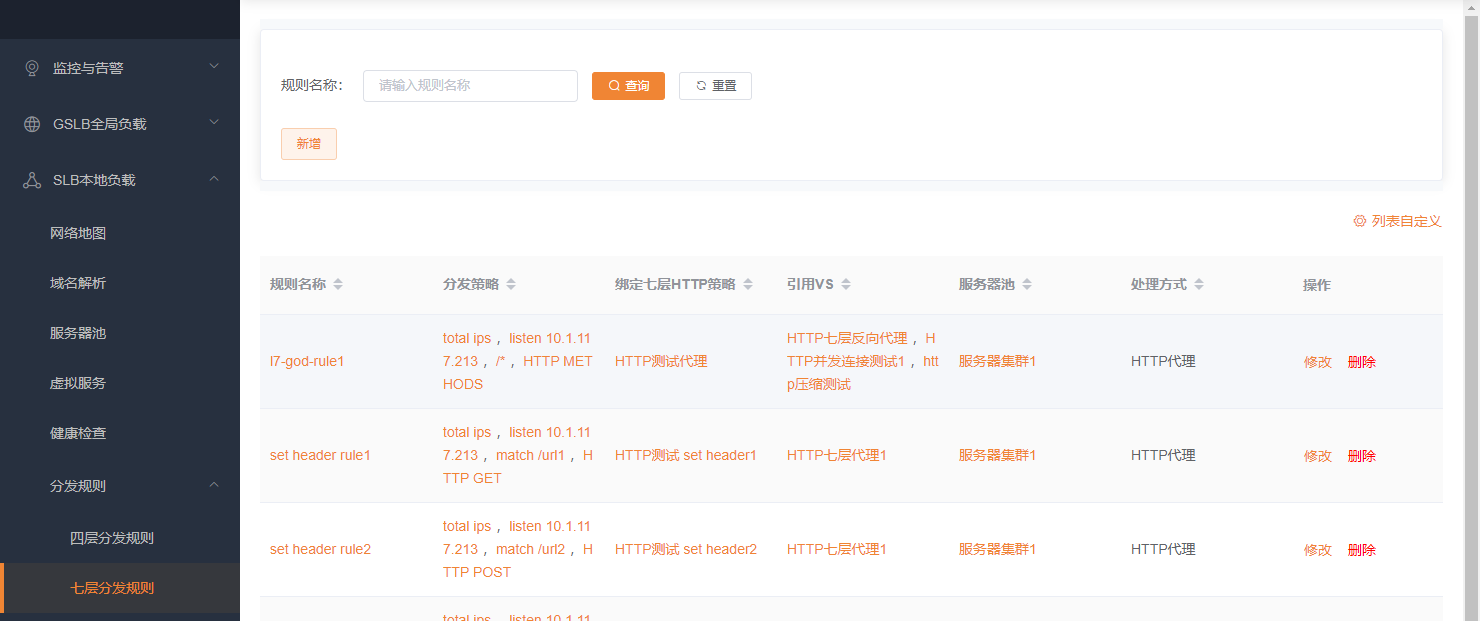Click the 新增 button
This screenshot has width=1480, height=621.
tap(309, 144)
